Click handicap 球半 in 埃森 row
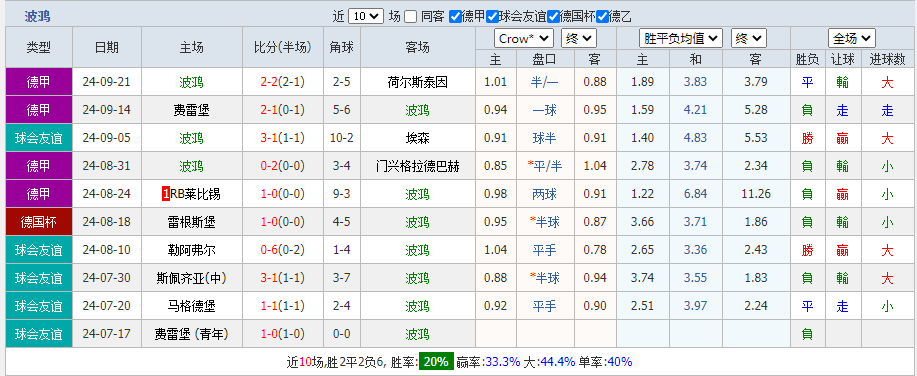 coord(544,138)
